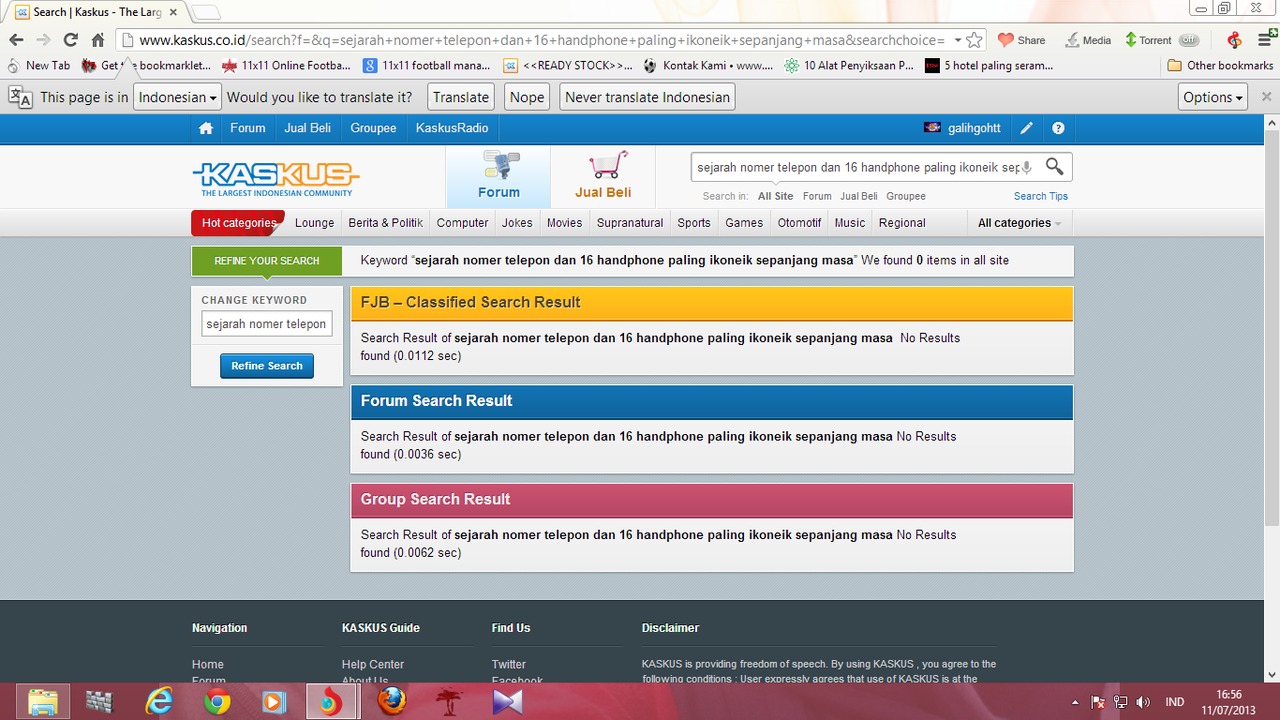The width and height of the screenshot is (1280, 720).
Task: Open Groupee in the top bar
Action: click(373, 128)
